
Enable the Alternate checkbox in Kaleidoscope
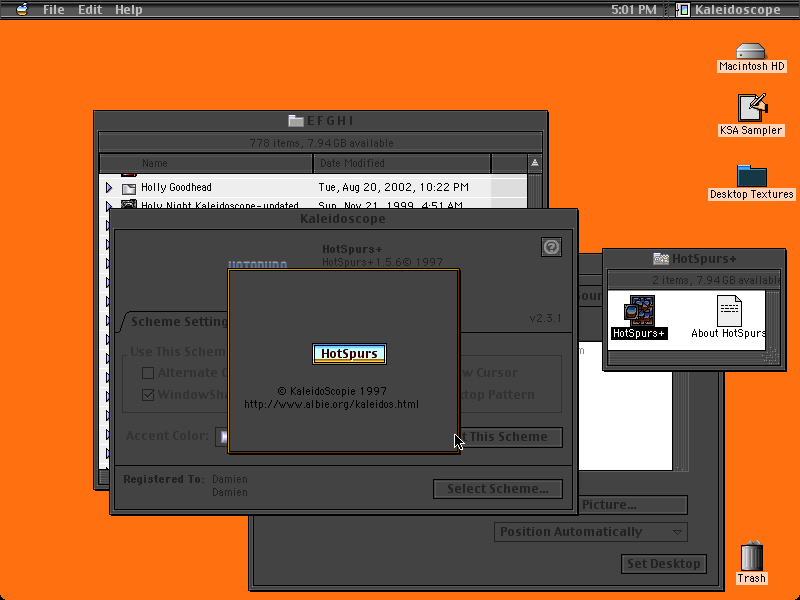[x=148, y=373]
